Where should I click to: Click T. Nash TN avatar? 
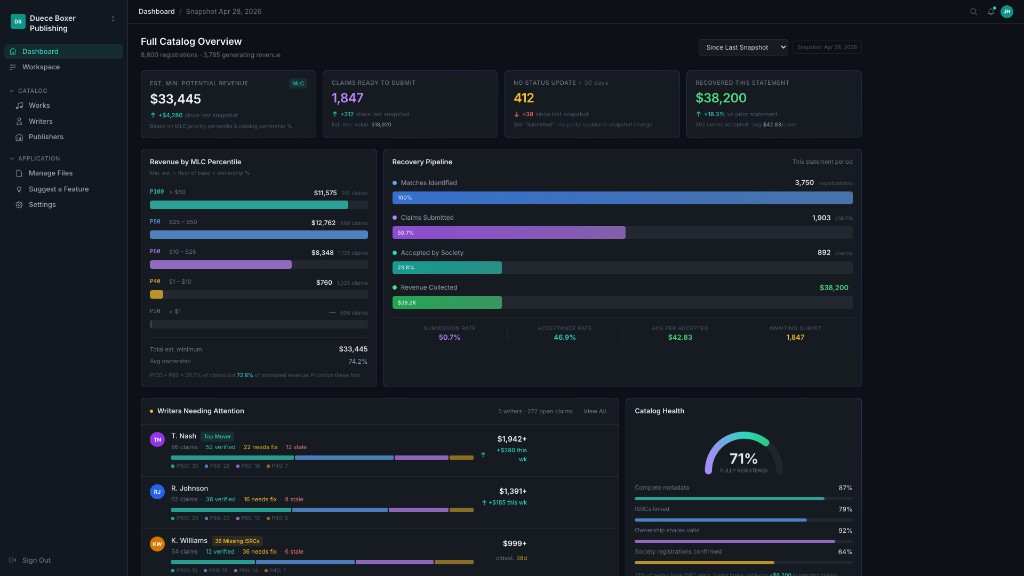point(157,440)
